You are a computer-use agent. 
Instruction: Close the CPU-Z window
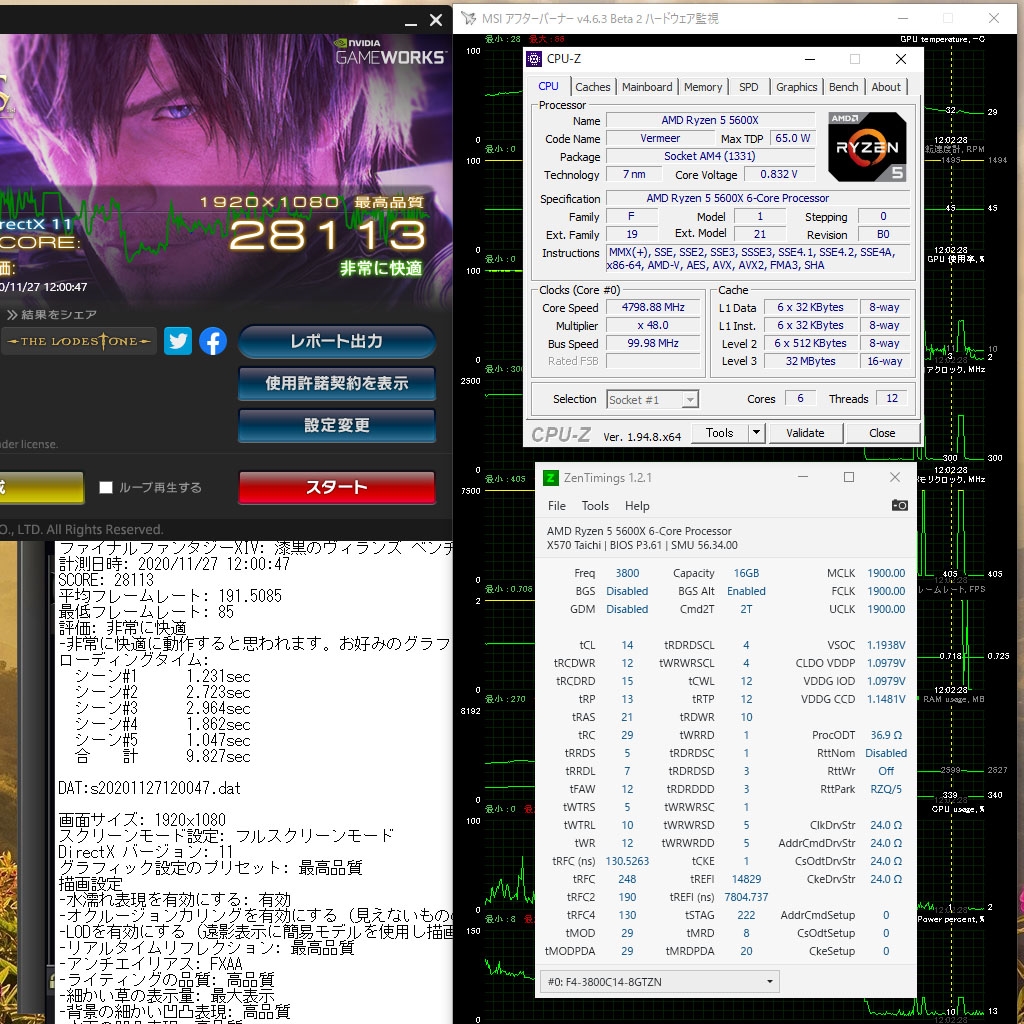(x=901, y=59)
